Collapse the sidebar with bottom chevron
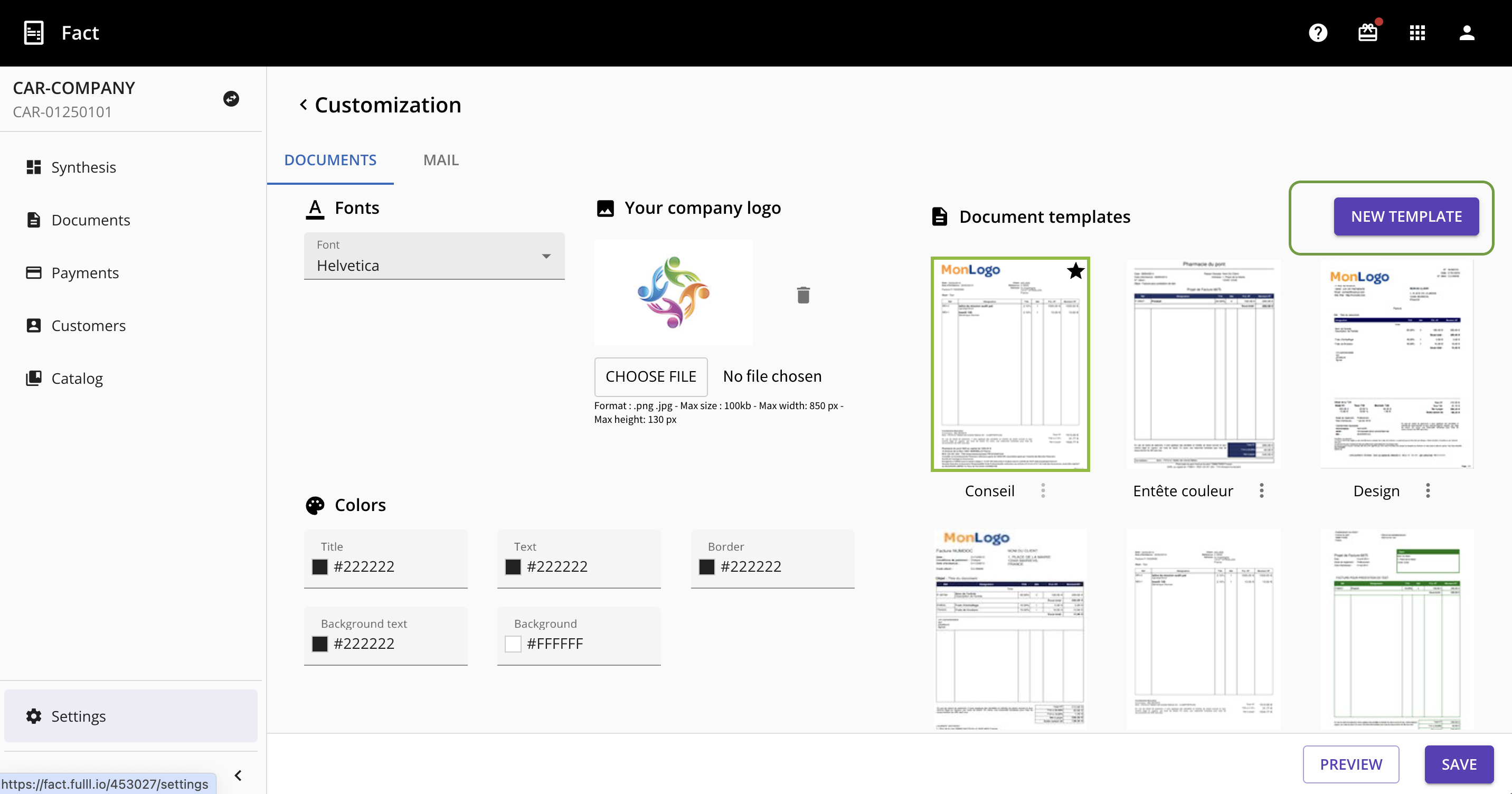Viewport: 1512px width, 794px height. (238, 775)
